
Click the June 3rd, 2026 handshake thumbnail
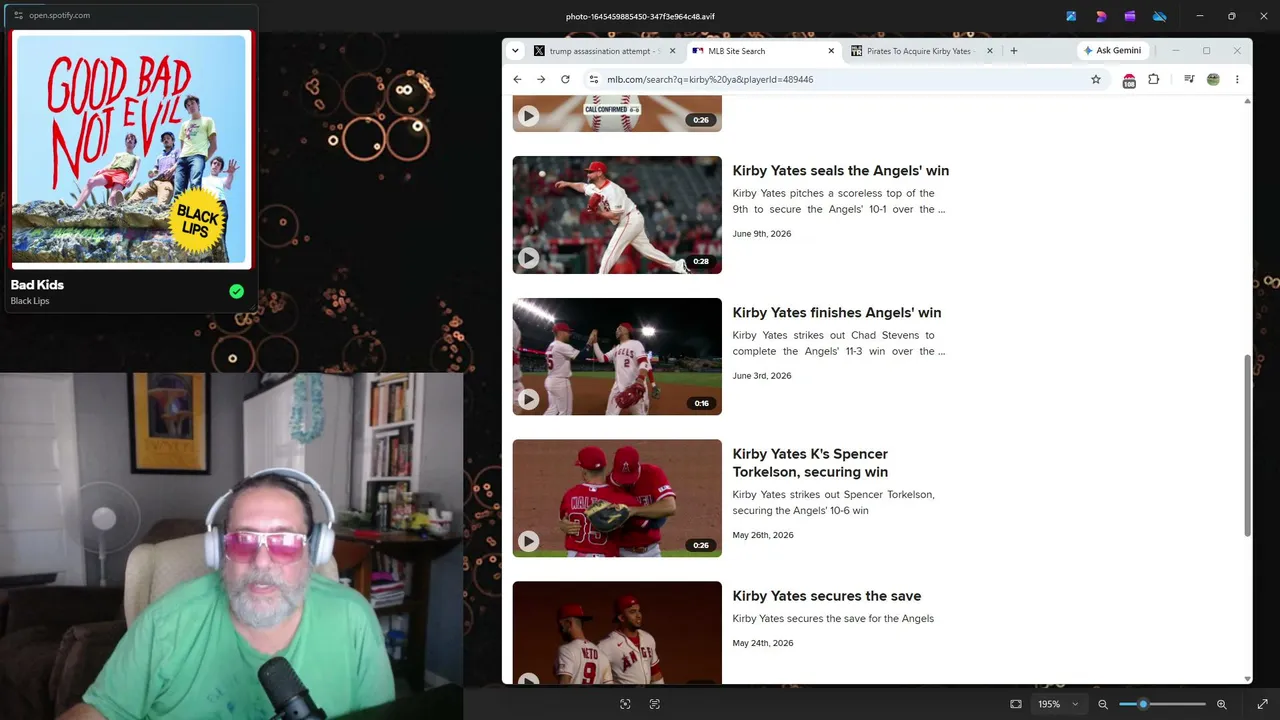click(x=617, y=357)
